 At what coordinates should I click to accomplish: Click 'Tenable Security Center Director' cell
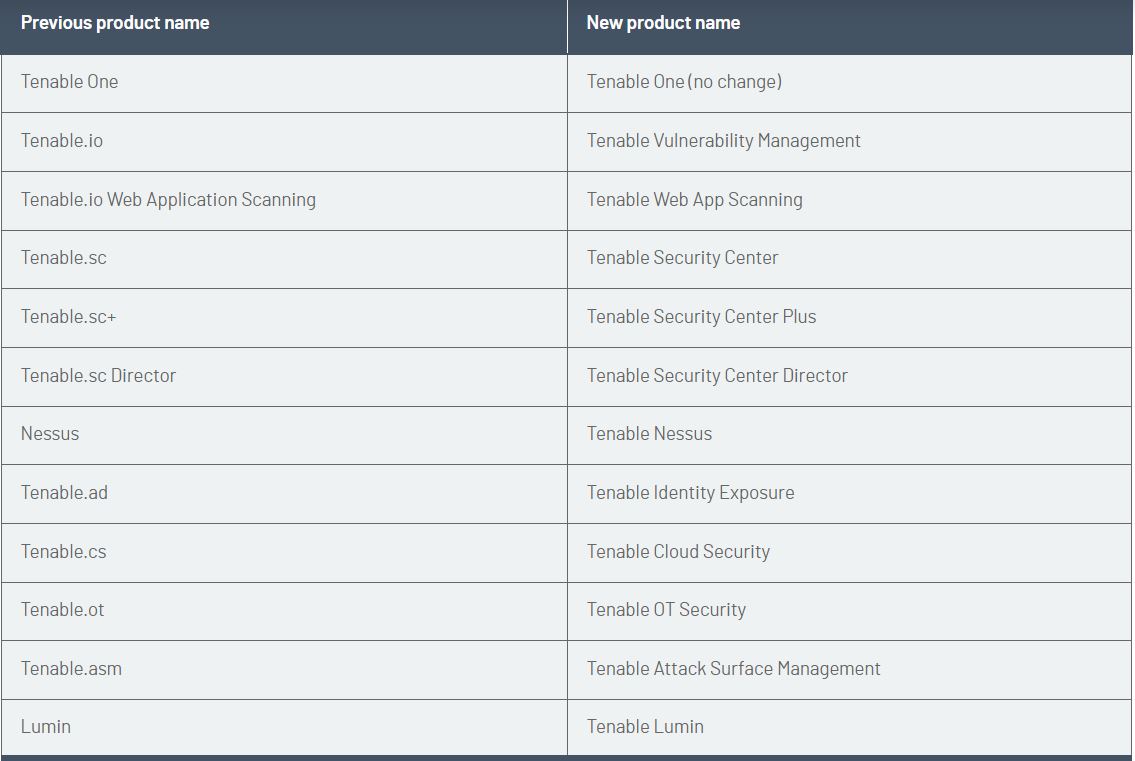click(850, 377)
